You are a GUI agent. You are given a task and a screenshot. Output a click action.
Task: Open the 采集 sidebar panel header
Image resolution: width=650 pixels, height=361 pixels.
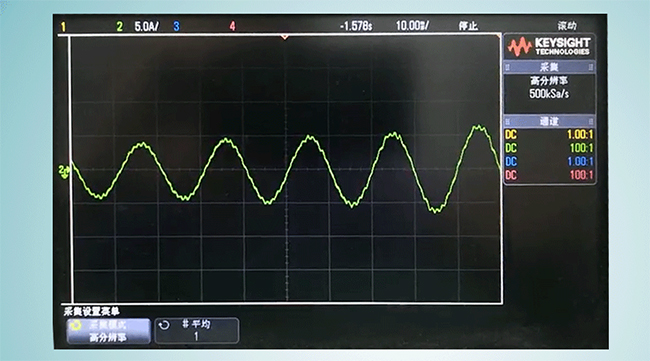(x=549, y=67)
